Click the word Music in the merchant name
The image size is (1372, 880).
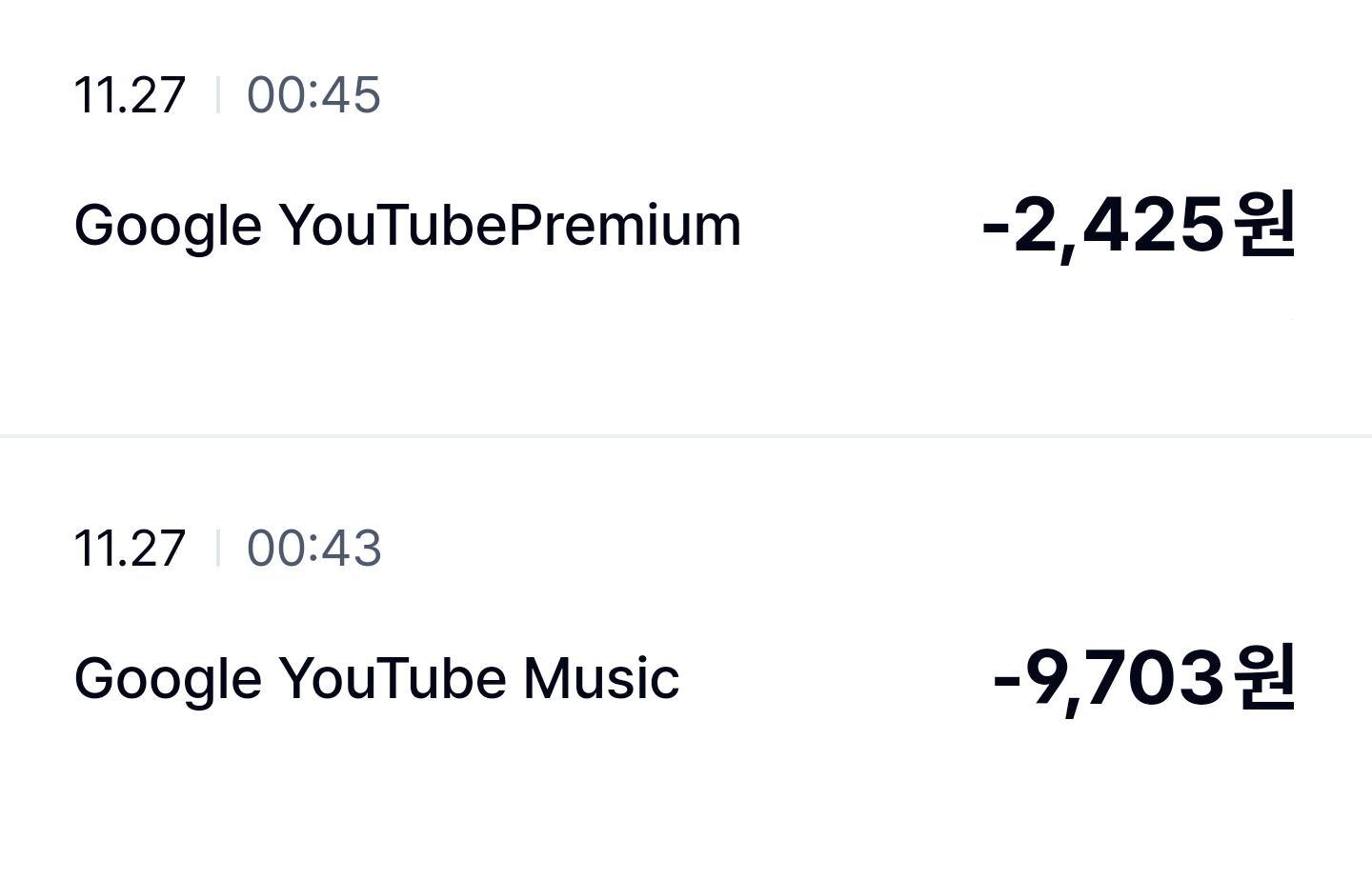[x=601, y=679]
